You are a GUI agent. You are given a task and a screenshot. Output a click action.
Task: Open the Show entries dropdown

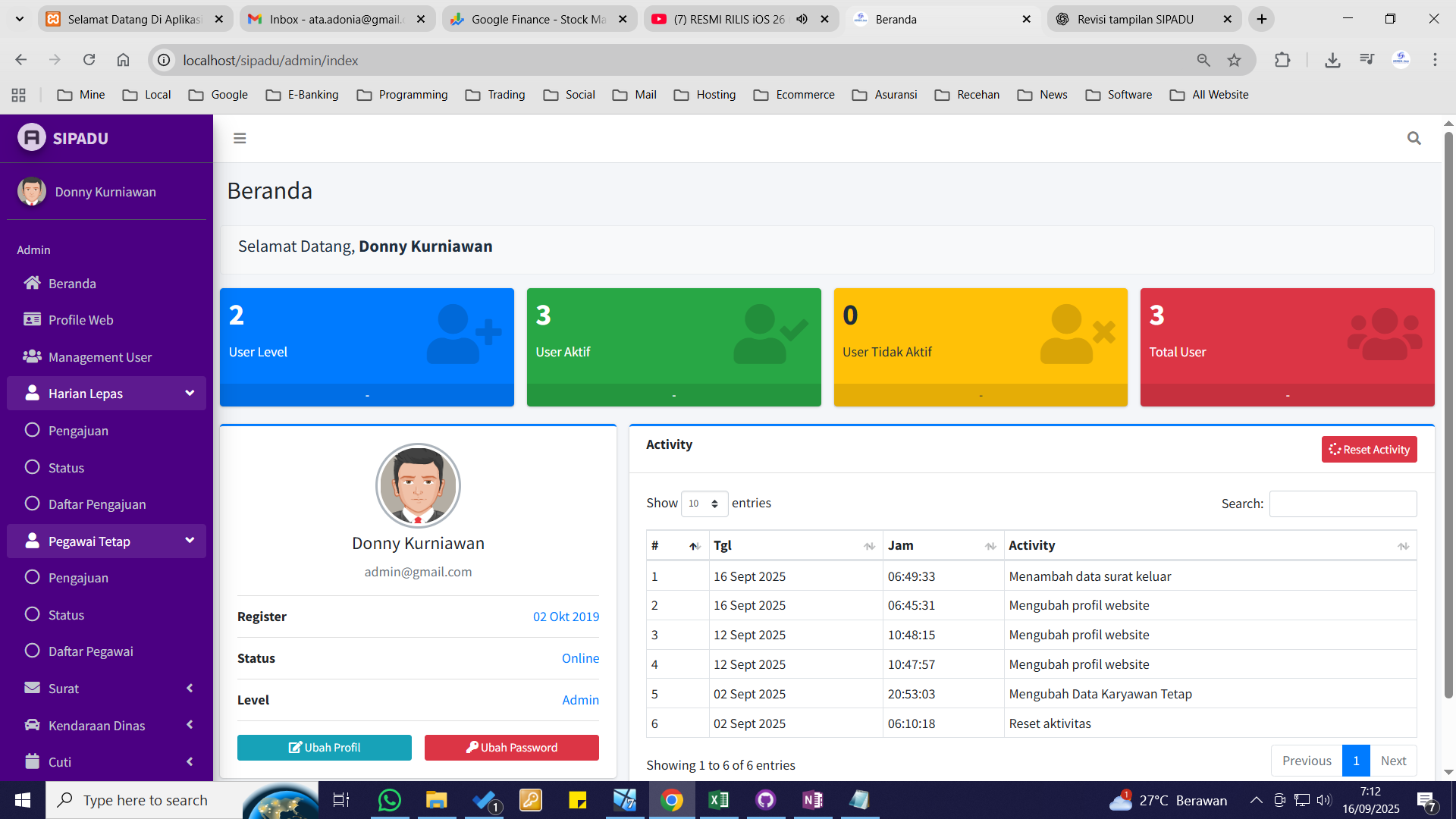(704, 504)
